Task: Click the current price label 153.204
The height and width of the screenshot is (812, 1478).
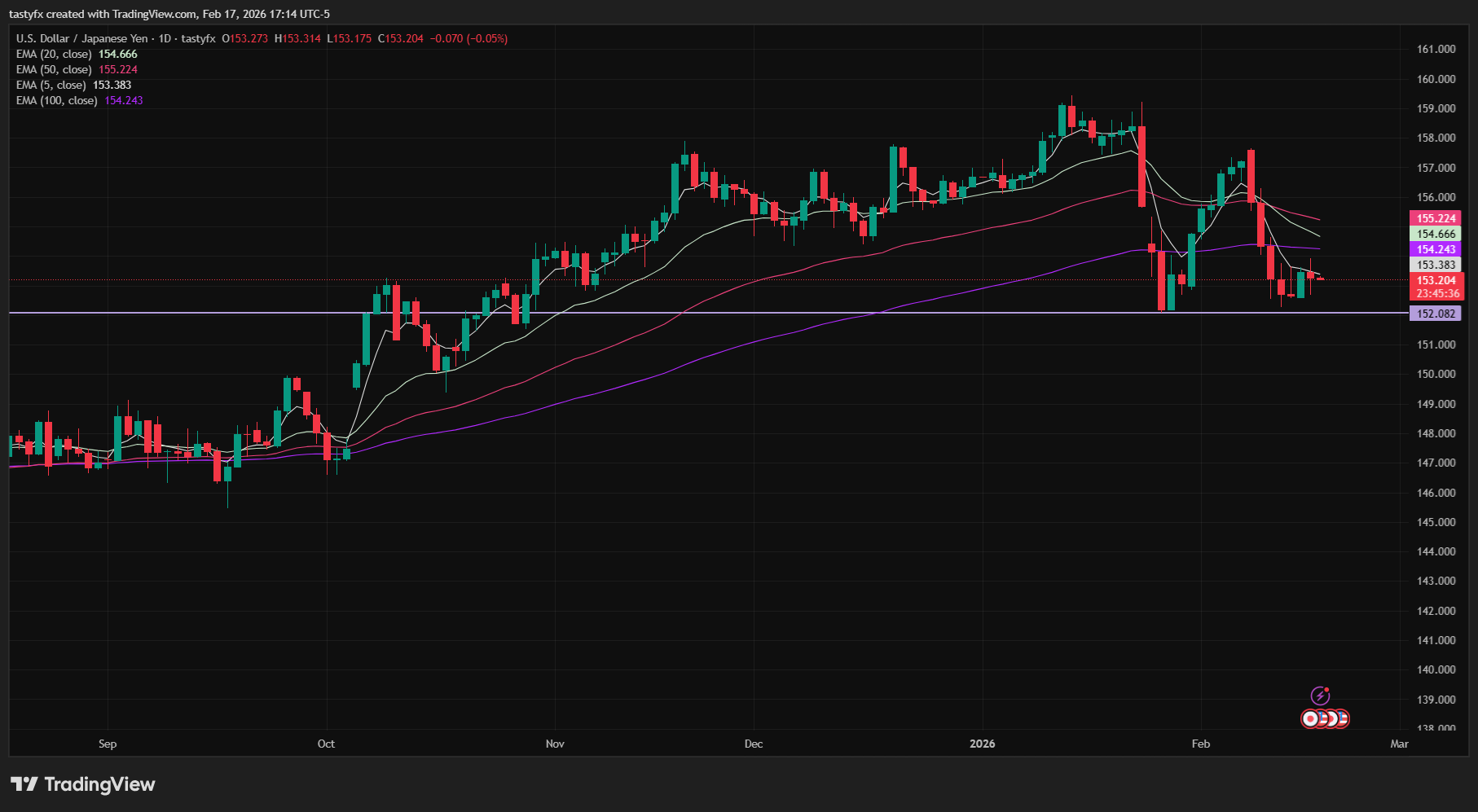Action: (x=1436, y=280)
